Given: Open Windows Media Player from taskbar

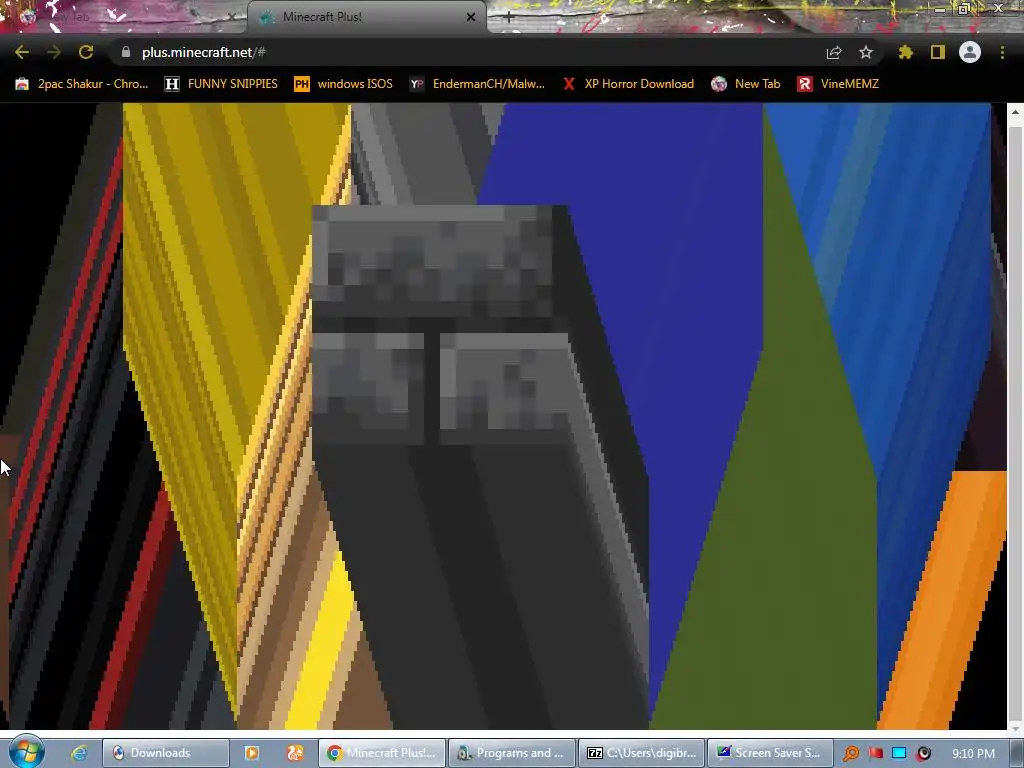Looking at the screenshot, I should point(251,753).
